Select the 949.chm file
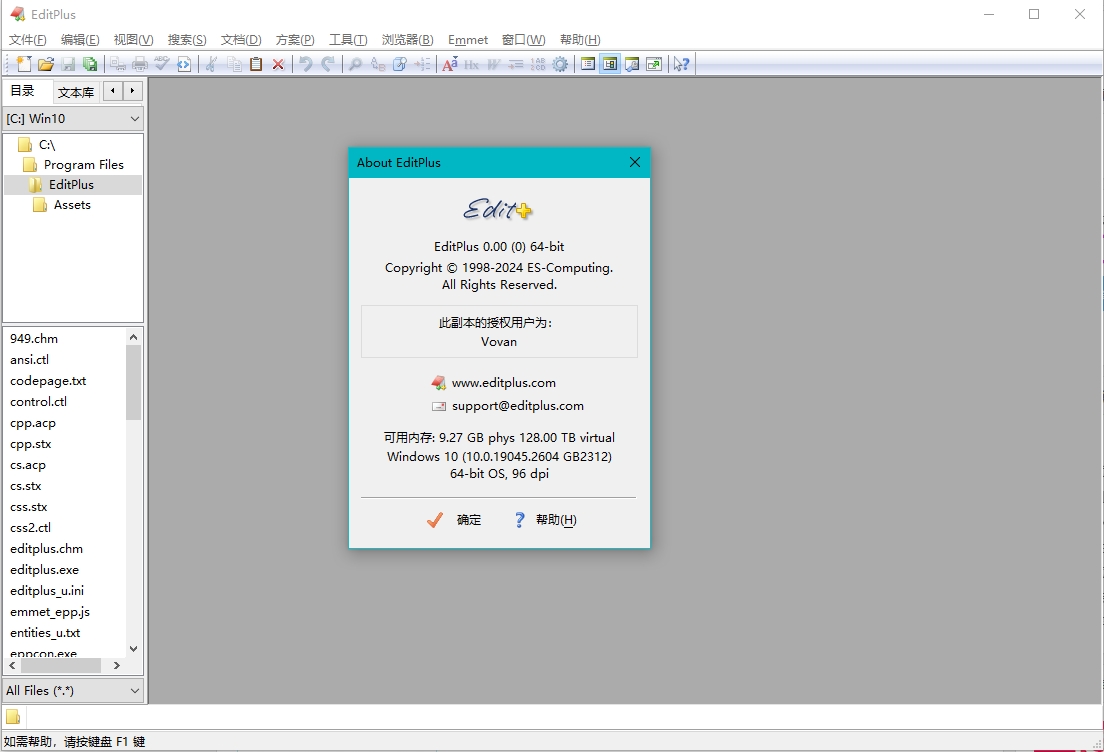 (x=34, y=339)
